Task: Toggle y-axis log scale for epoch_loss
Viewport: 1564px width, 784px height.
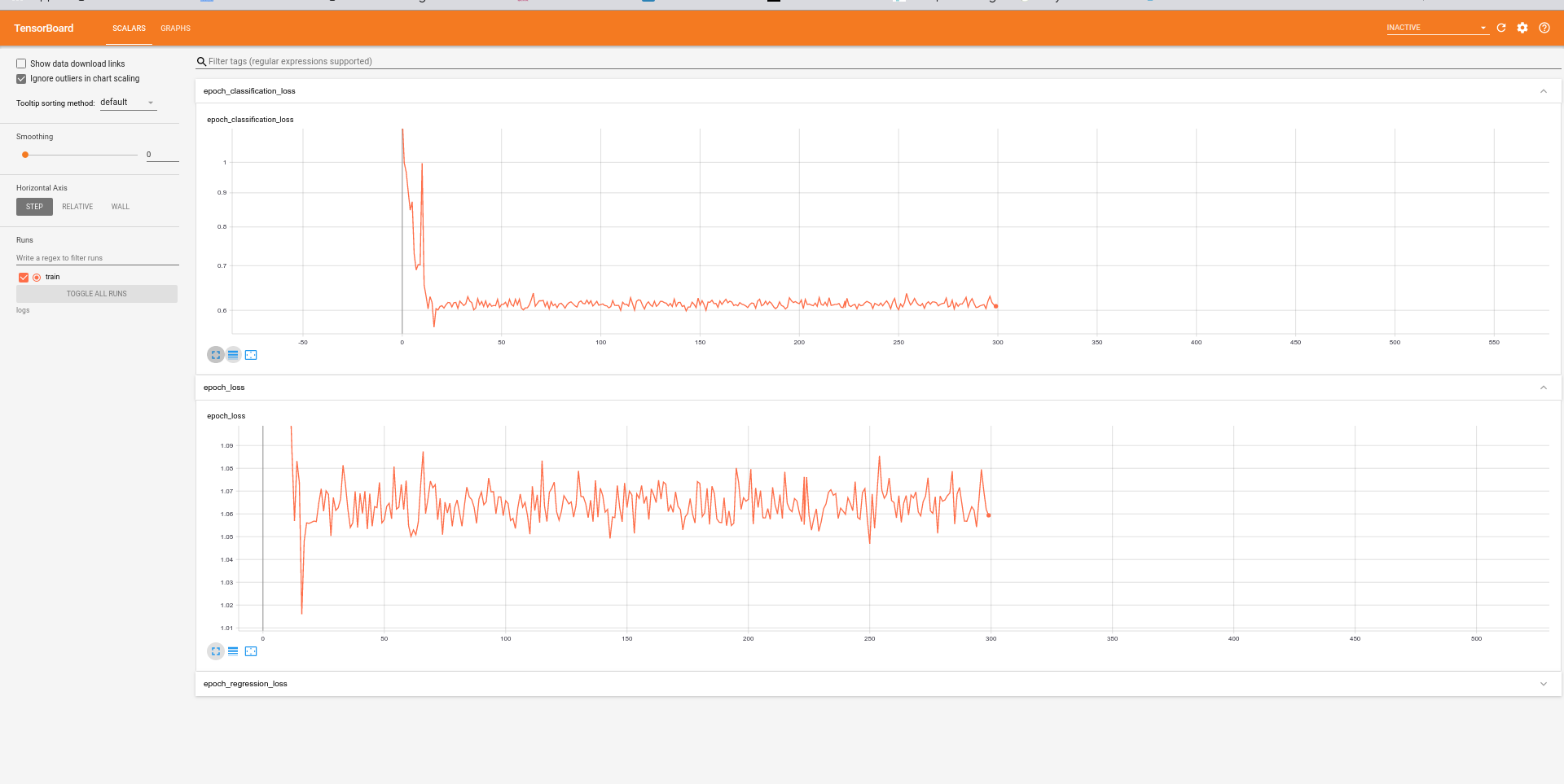Action: (232, 651)
